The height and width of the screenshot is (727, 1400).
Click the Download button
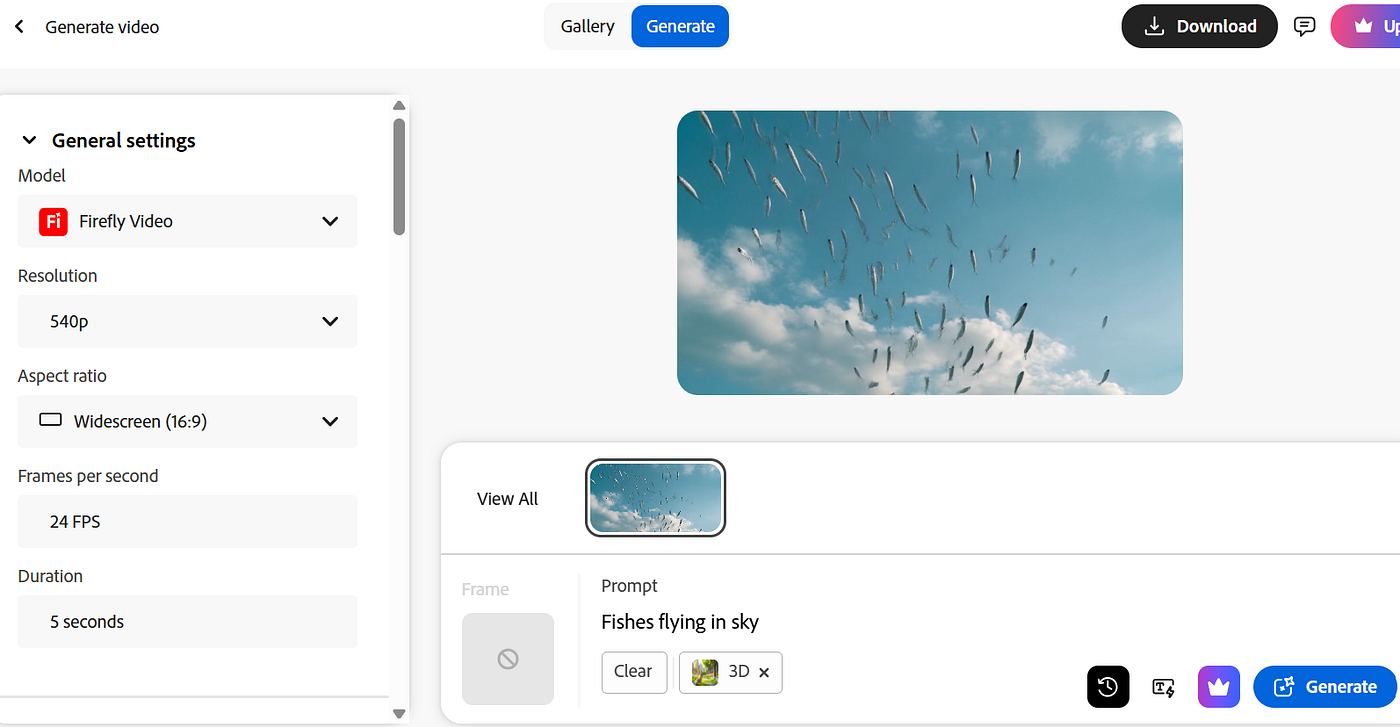[x=1199, y=27]
